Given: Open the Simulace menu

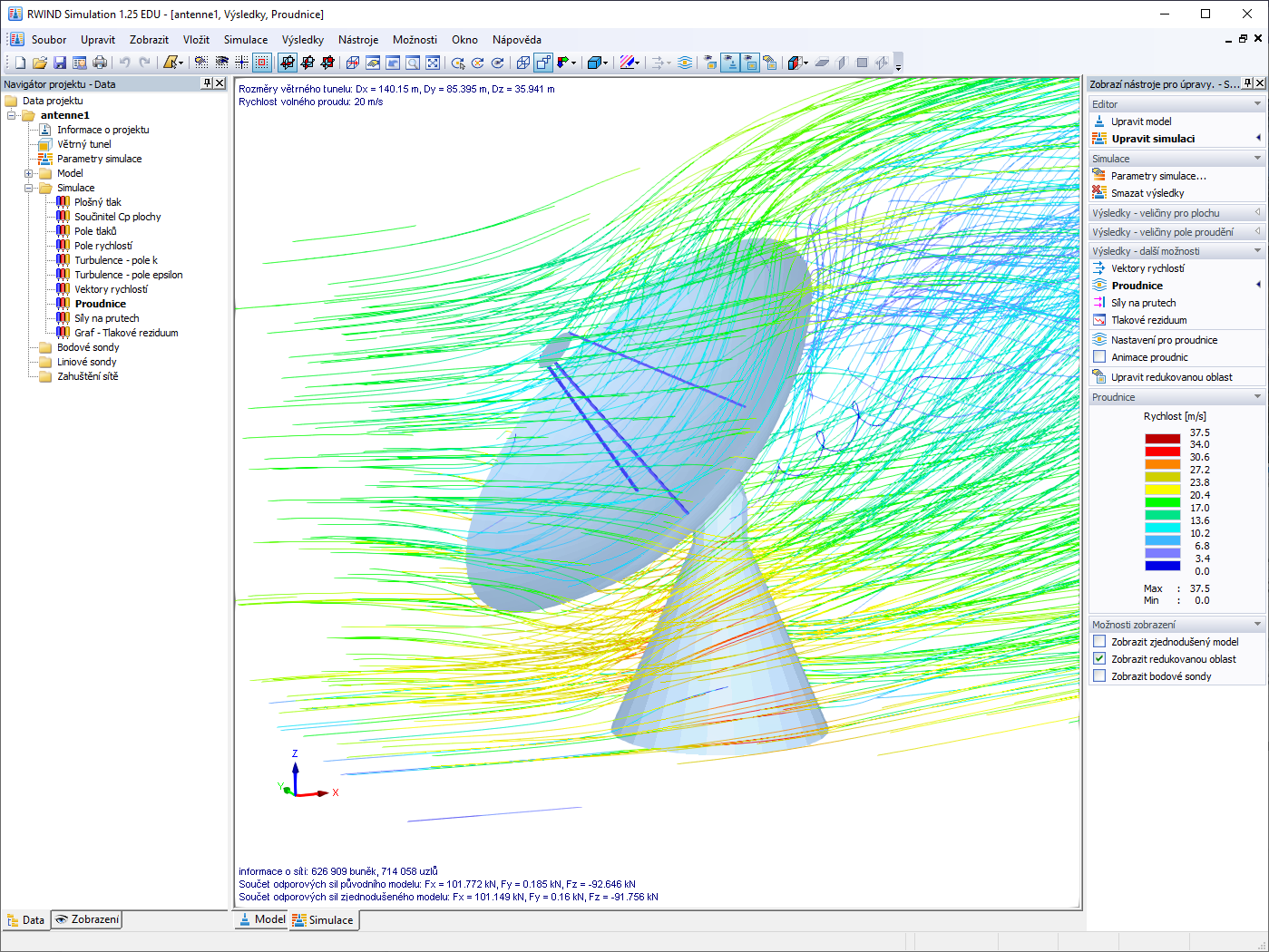Looking at the screenshot, I should coord(246,40).
